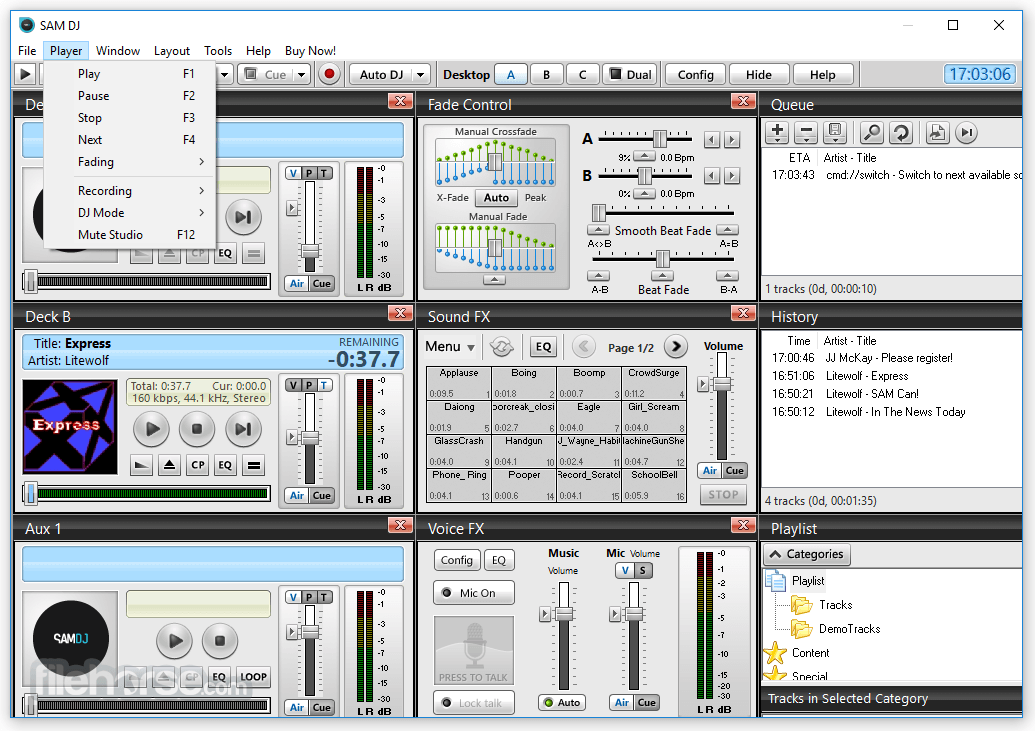This screenshot has width=1035, height=731.
Task: Eject the track on Deck B
Action: pos(170,466)
